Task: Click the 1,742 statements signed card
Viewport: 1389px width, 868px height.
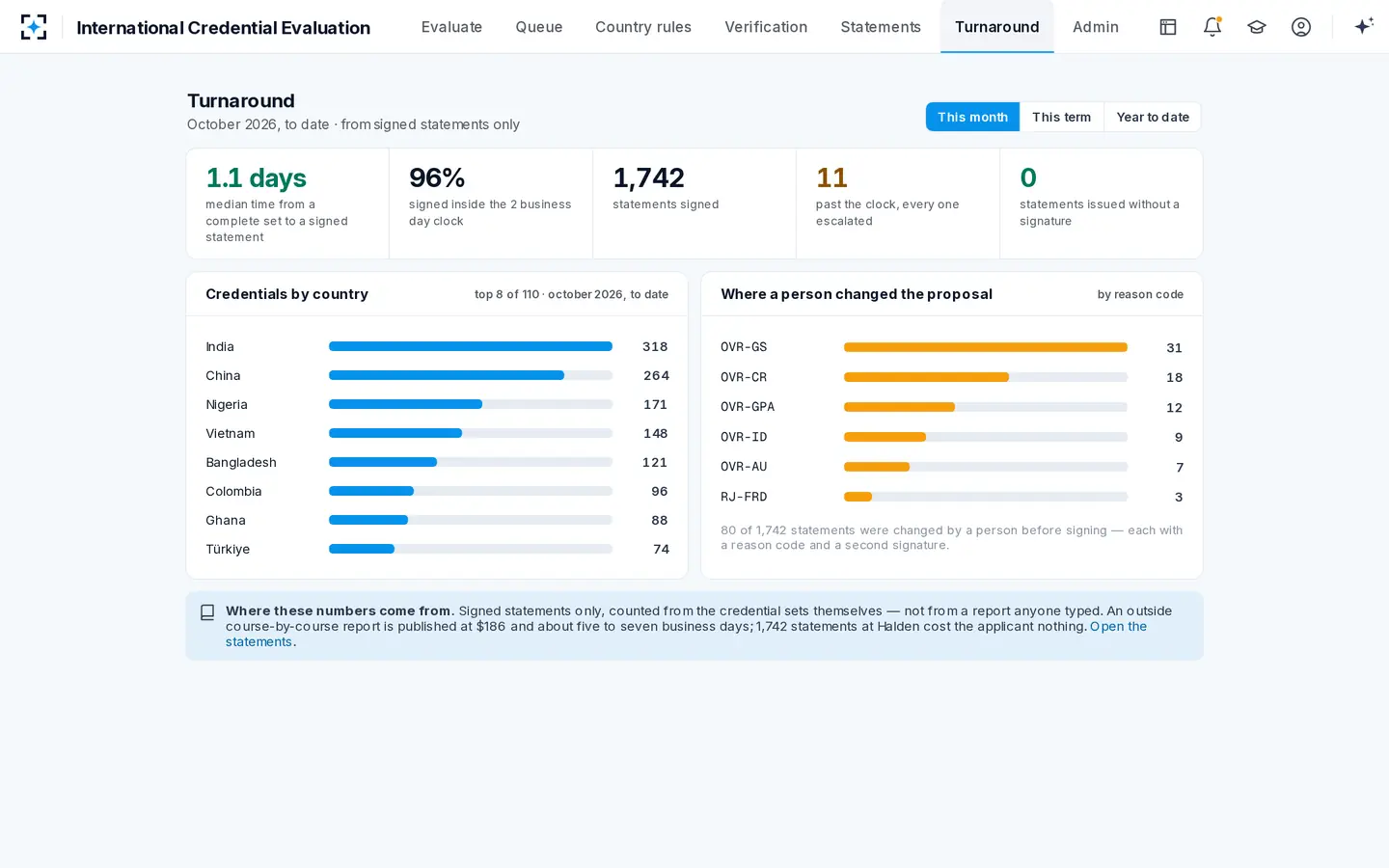Action: 694,203
